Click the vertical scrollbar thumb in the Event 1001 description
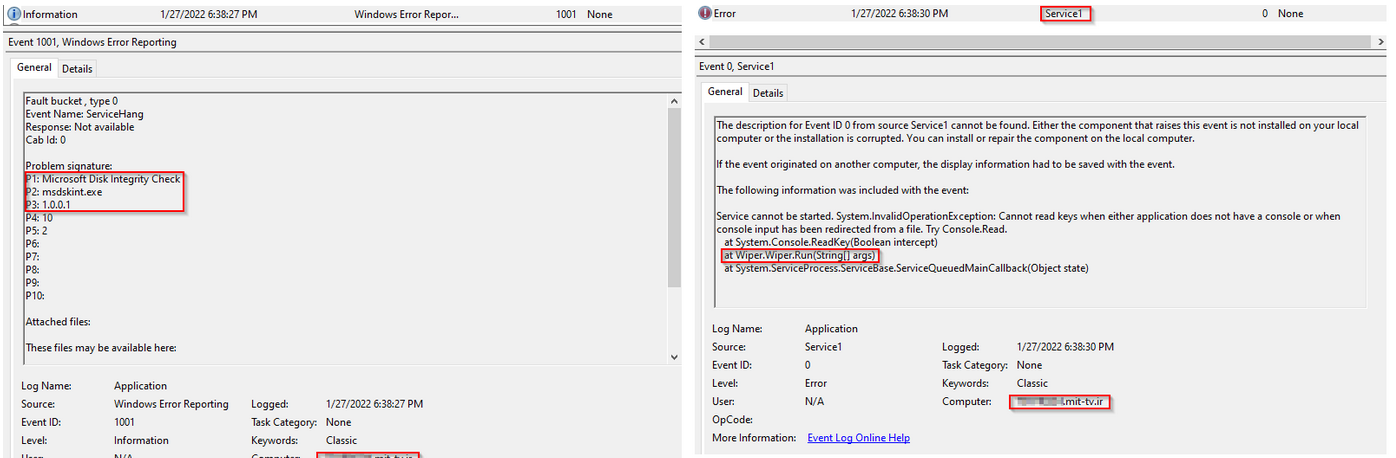 [674, 200]
